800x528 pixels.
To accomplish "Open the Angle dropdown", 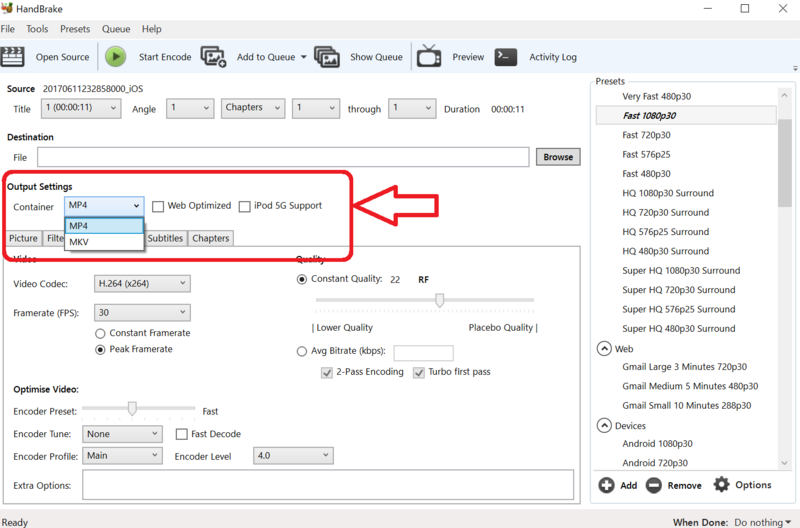I will [190, 108].
